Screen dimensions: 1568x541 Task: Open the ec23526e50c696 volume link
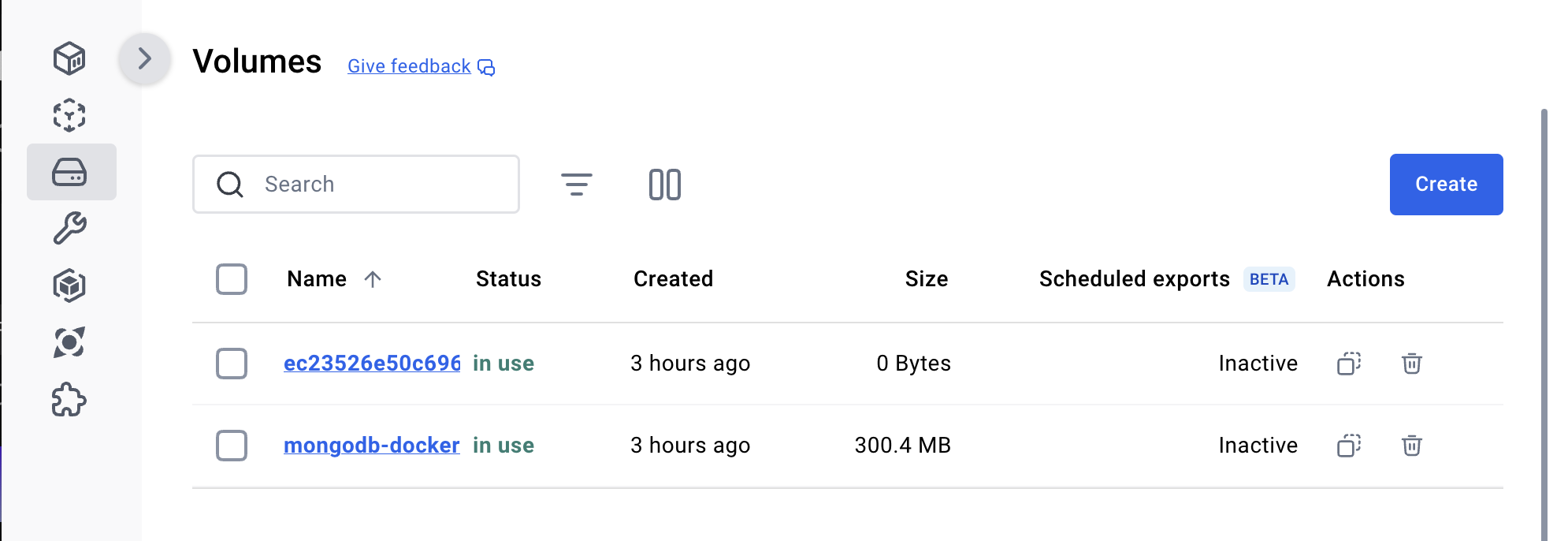coord(372,364)
